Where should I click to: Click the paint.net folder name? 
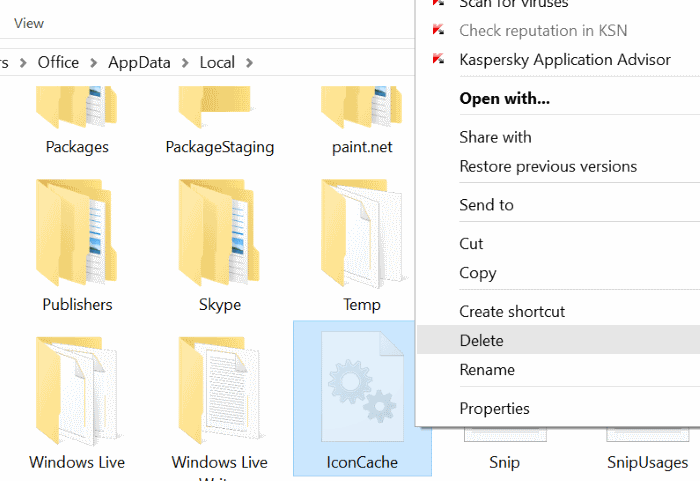point(362,147)
